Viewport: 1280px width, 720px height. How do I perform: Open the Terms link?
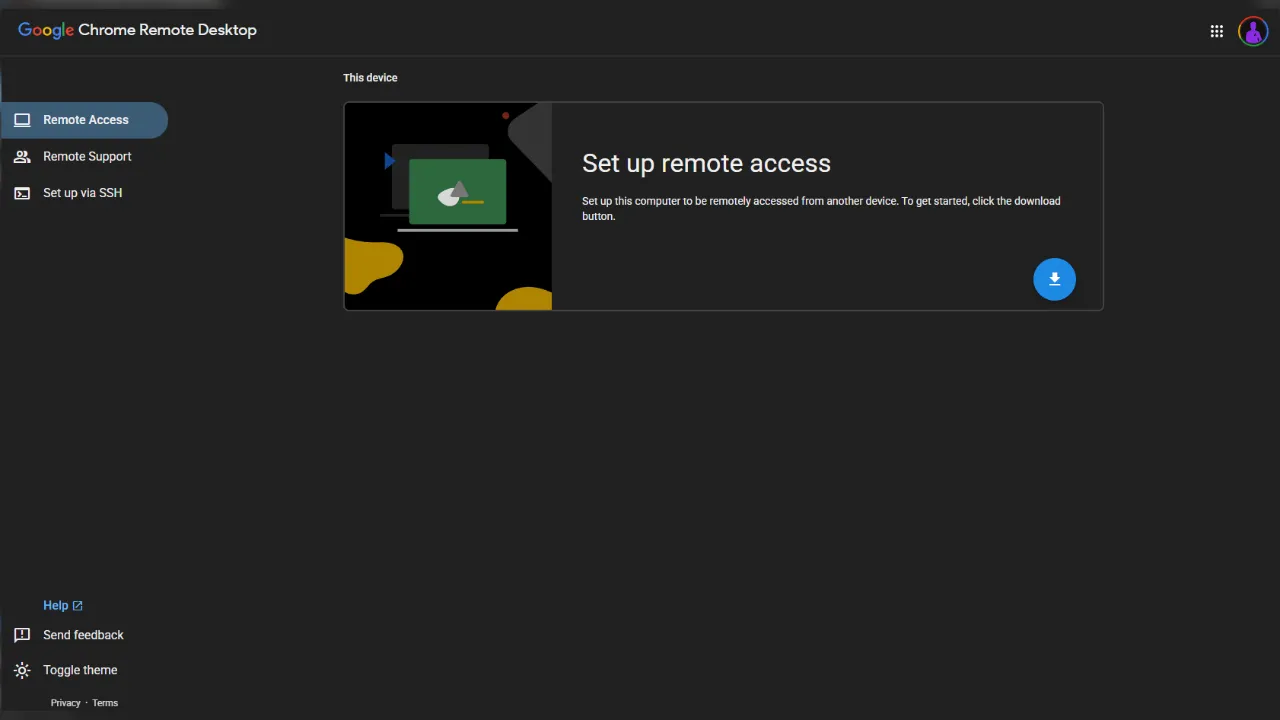click(105, 703)
